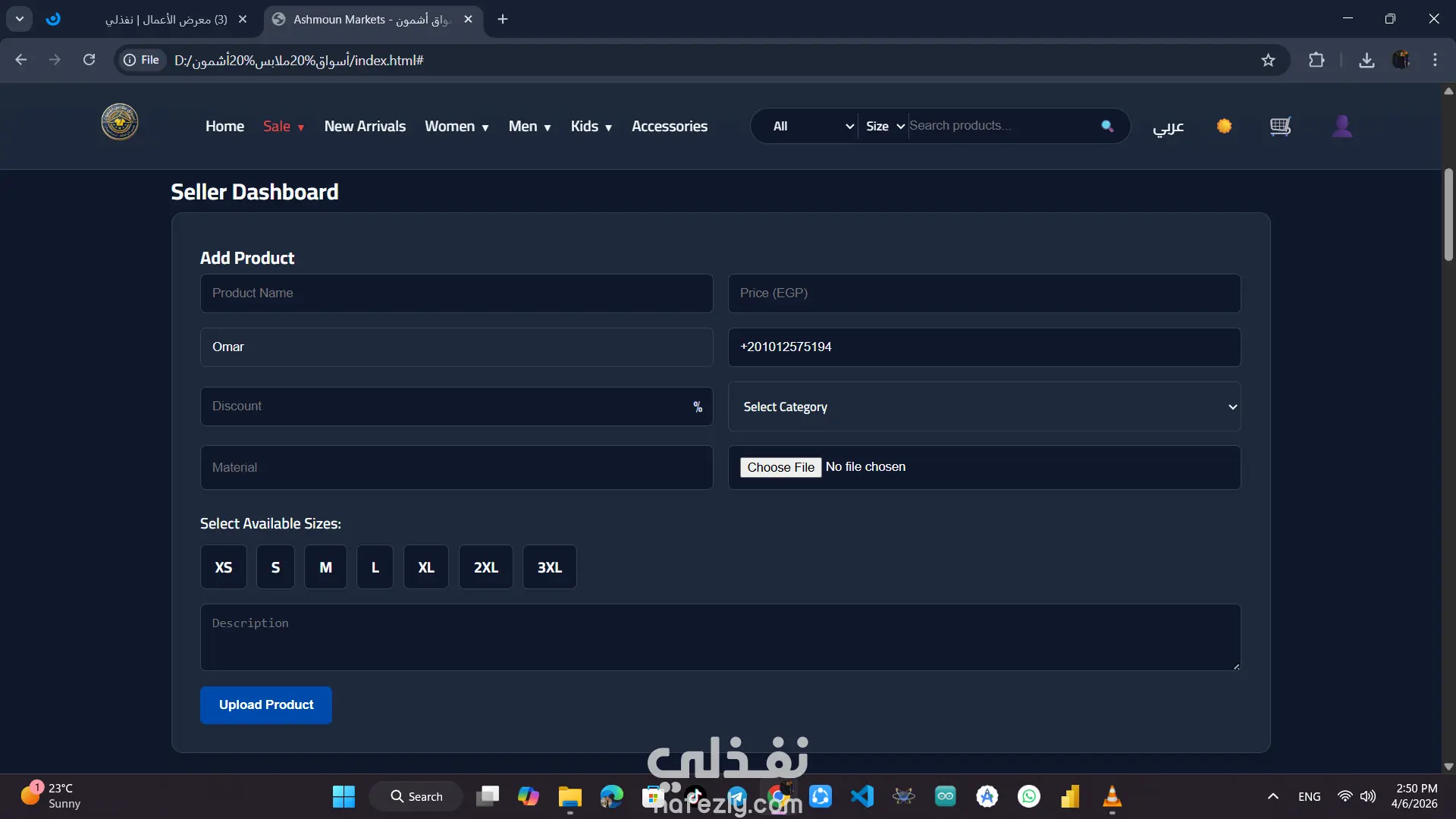Viewport: 1456px width, 819px height.
Task: Open the Women menu
Action: pos(457,127)
